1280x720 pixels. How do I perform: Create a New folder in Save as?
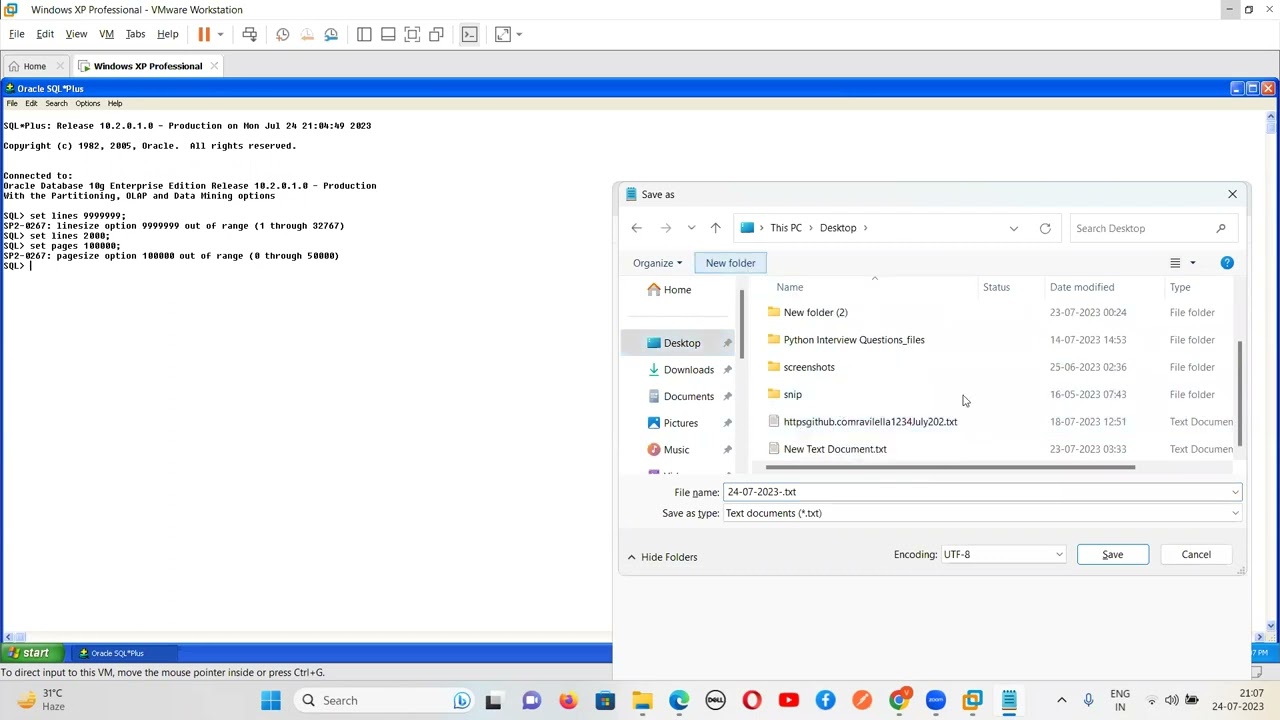click(730, 263)
